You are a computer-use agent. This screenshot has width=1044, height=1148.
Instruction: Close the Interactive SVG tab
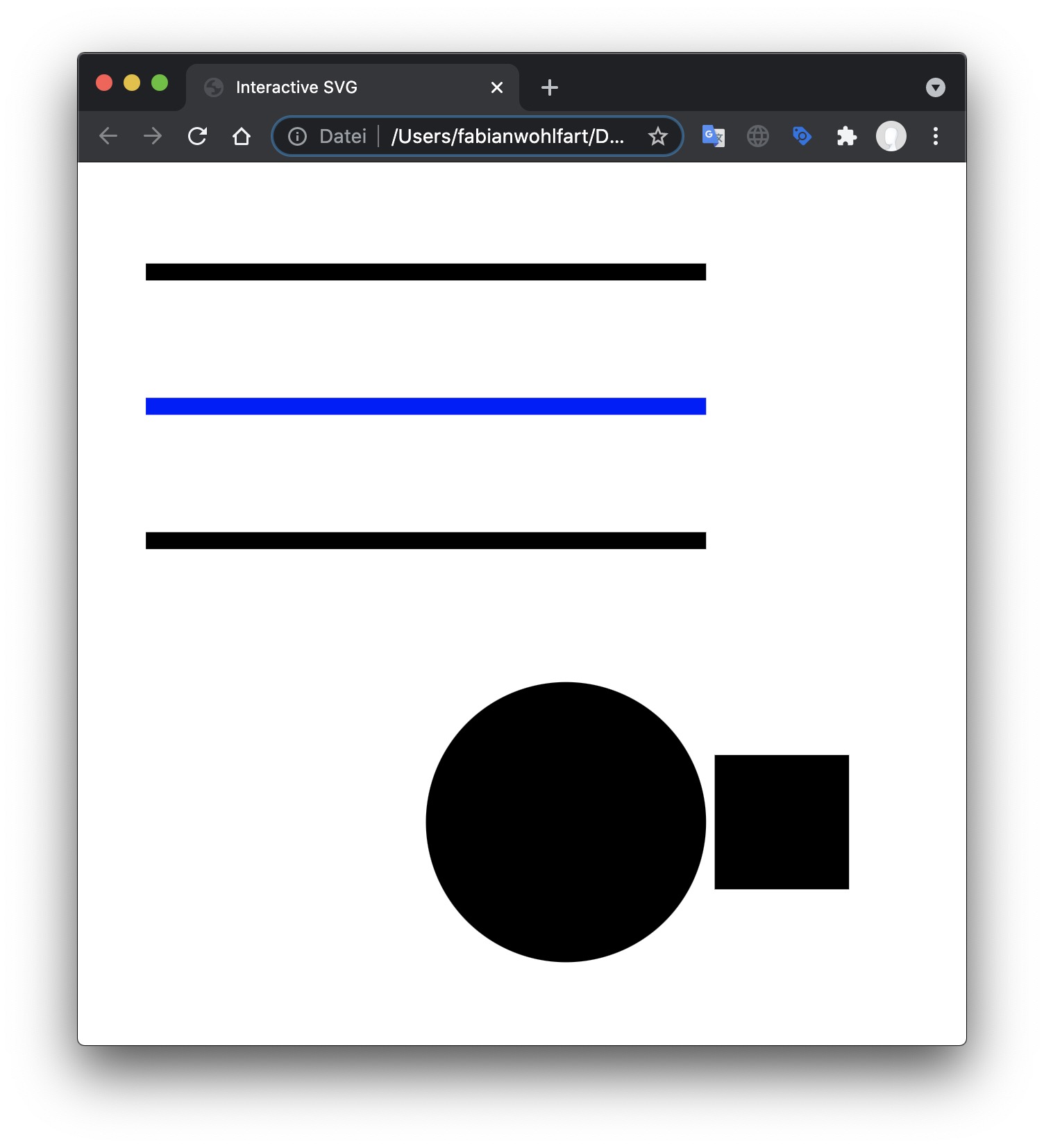click(x=497, y=87)
